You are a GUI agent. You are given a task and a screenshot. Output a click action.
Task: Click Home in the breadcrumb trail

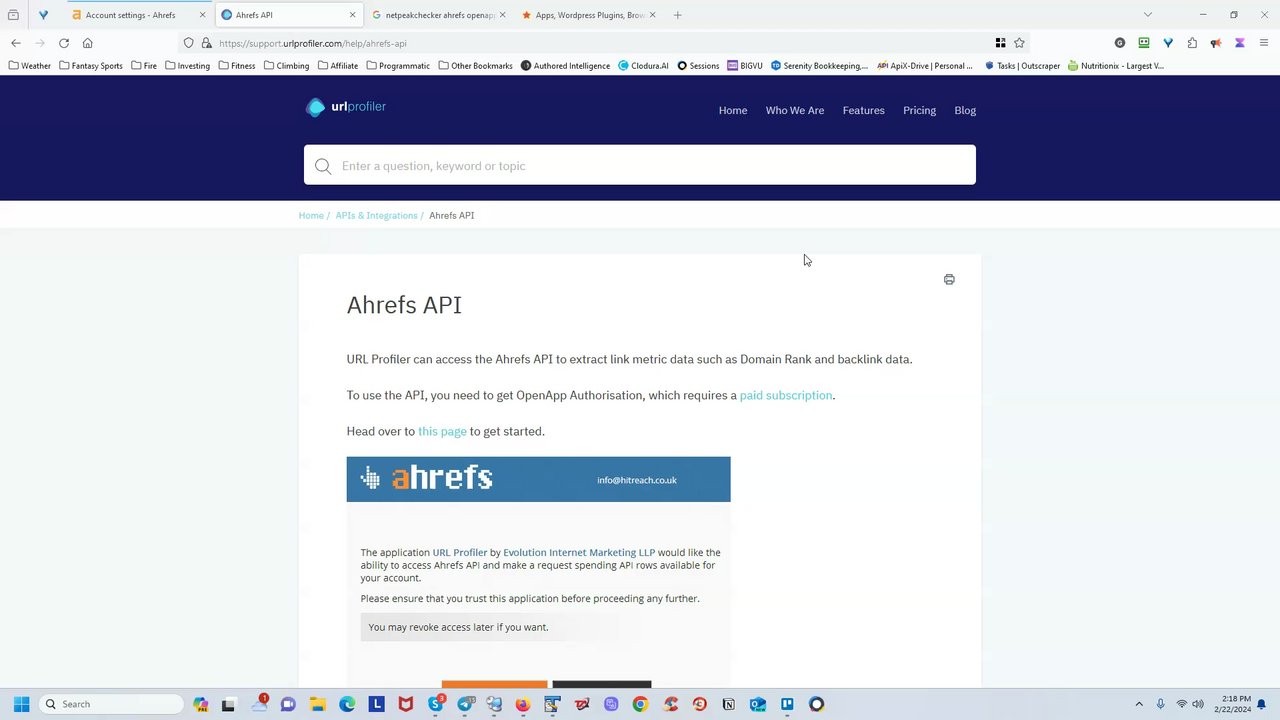[x=311, y=215]
